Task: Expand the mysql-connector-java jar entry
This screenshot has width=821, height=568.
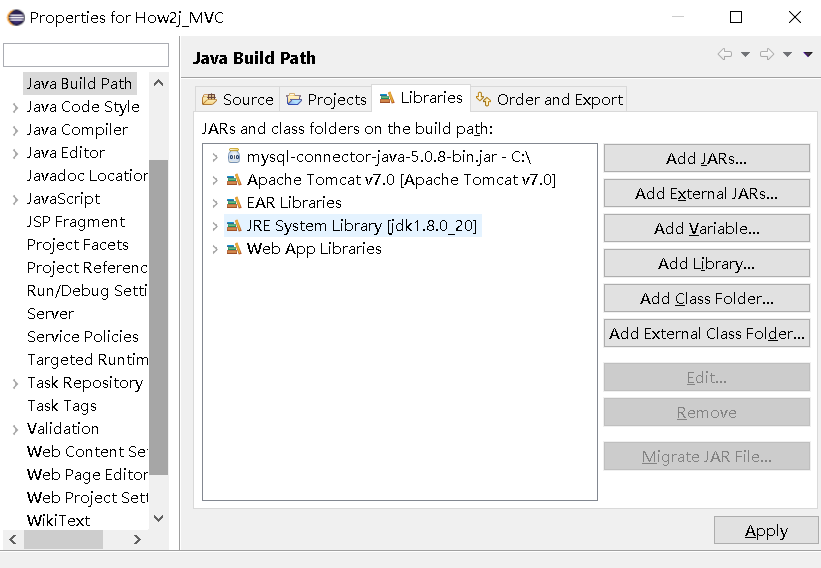Action: [215, 157]
